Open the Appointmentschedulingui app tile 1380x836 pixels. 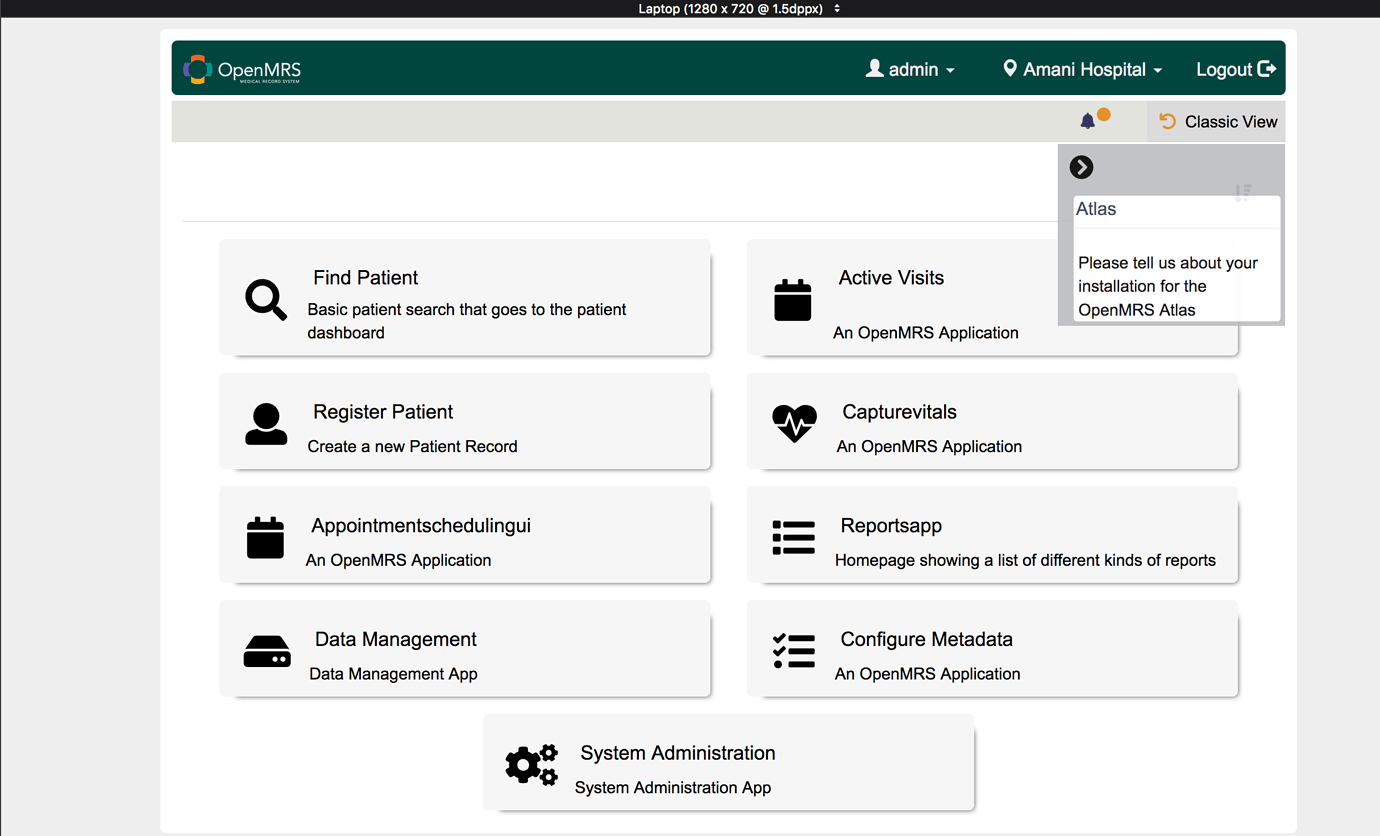tap(465, 535)
